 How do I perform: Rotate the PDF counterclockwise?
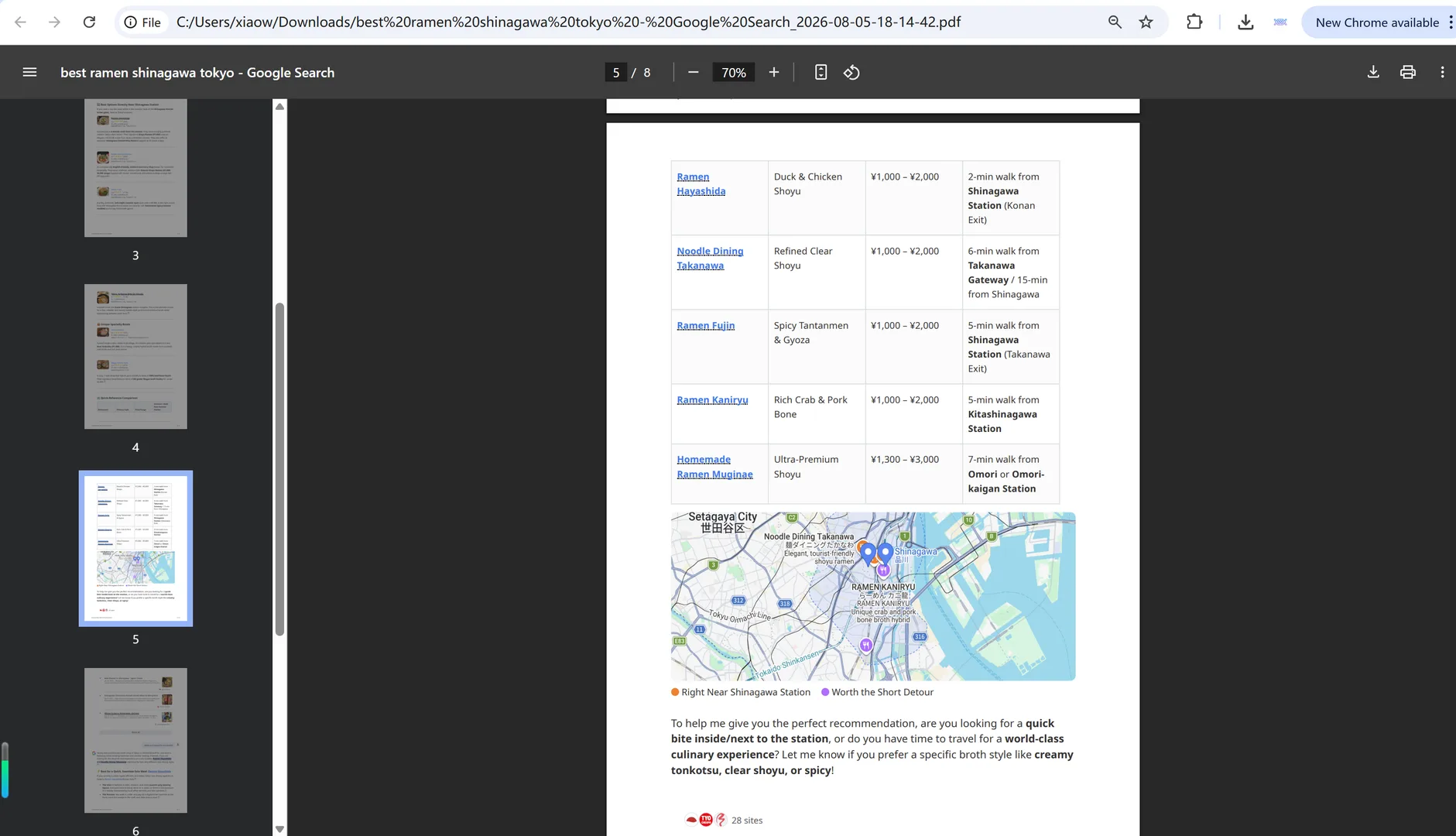(x=851, y=72)
